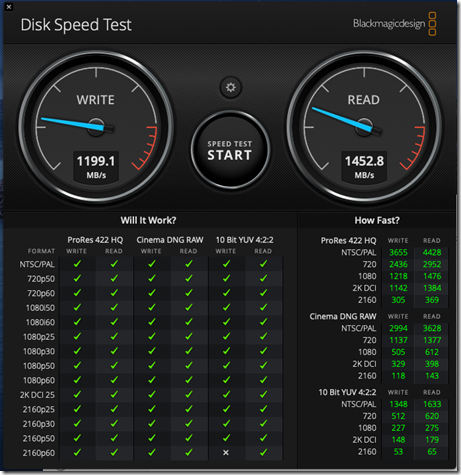Click the Speed Test Start button

tap(230, 150)
